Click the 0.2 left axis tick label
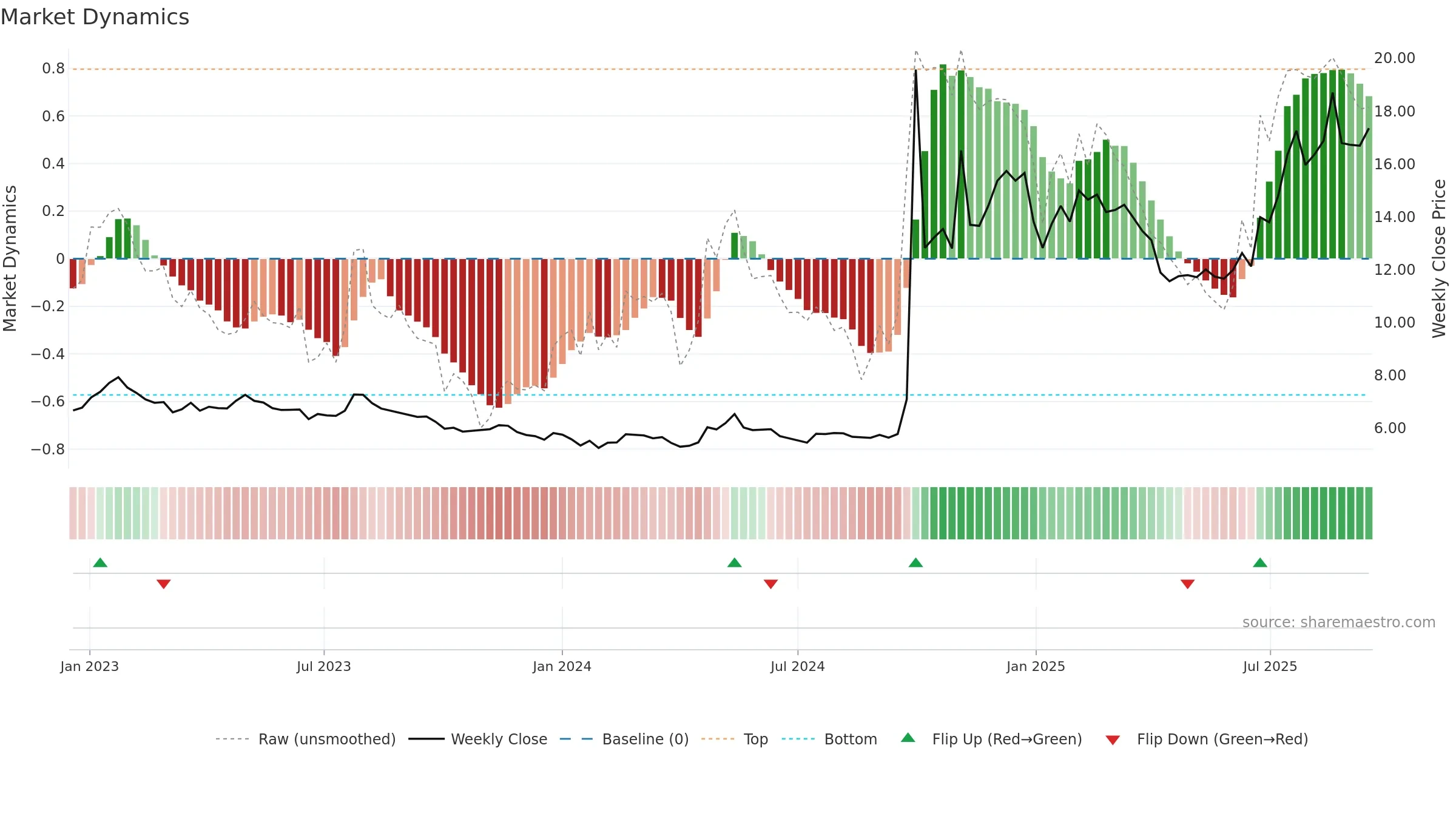The width and height of the screenshot is (1456, 819). 53,211
